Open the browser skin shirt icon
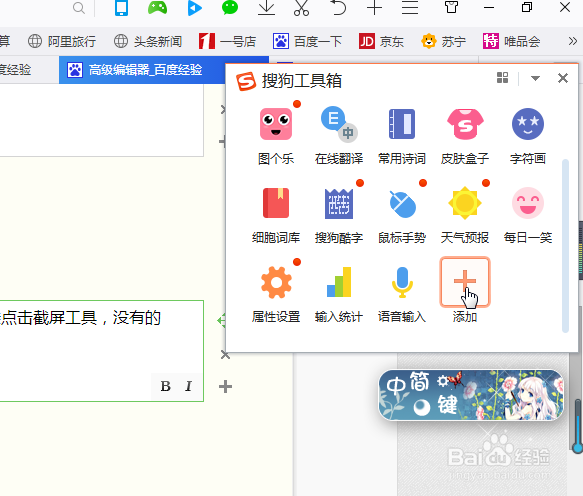The width and height of the screenshot is (583, 496). pos(451,7)
